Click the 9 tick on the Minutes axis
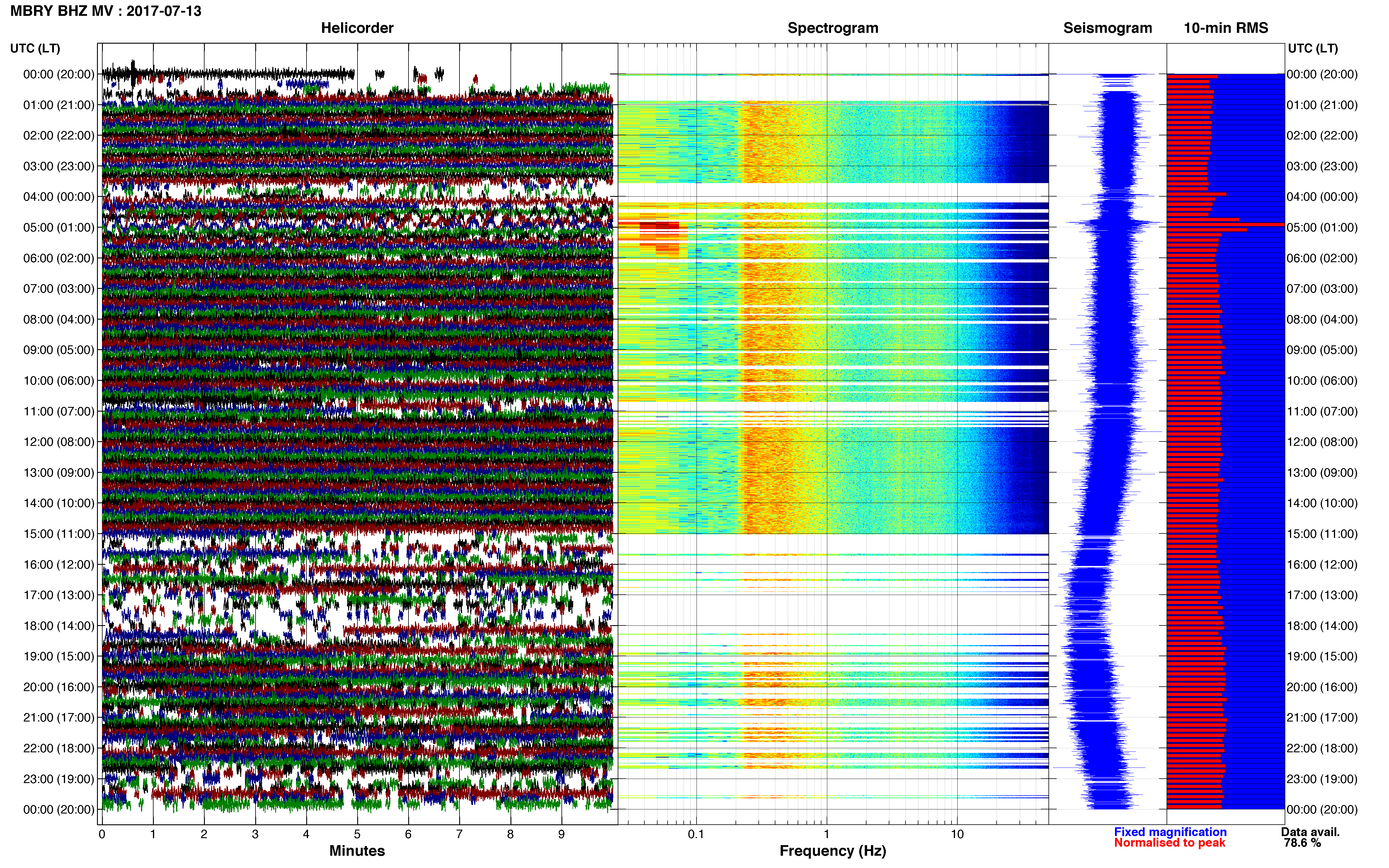 561,834
